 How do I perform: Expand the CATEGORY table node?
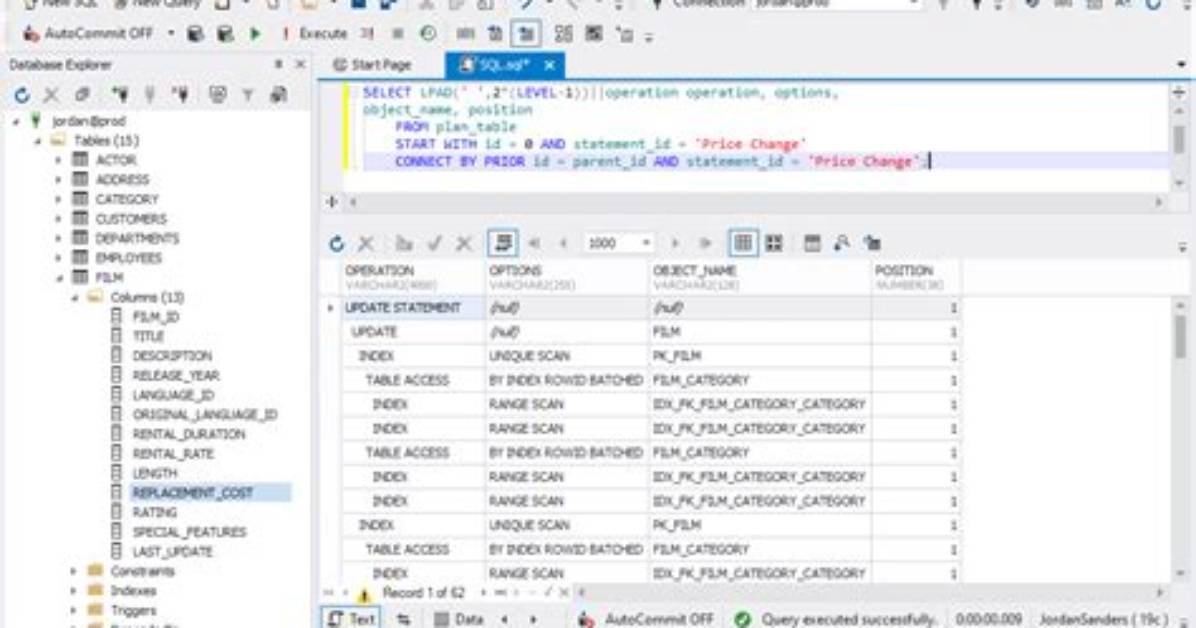point(59,199)
